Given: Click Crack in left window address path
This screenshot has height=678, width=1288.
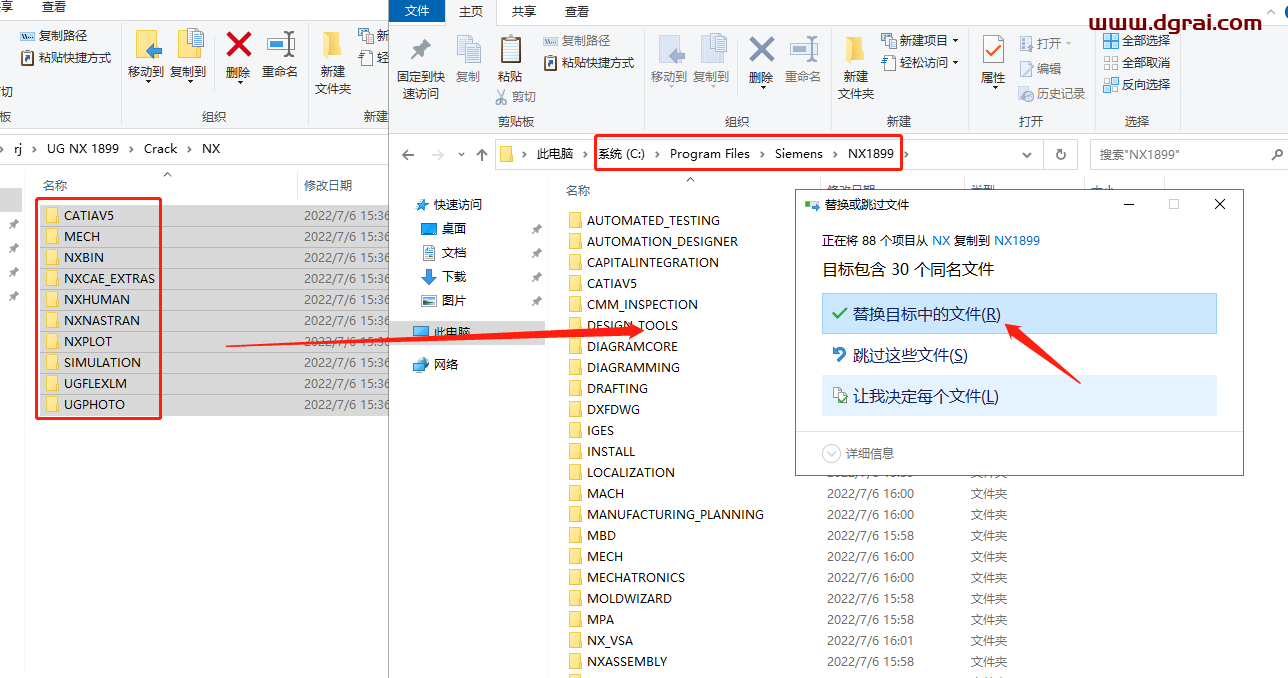Looking at the screenshot, I should coord(160,148).
